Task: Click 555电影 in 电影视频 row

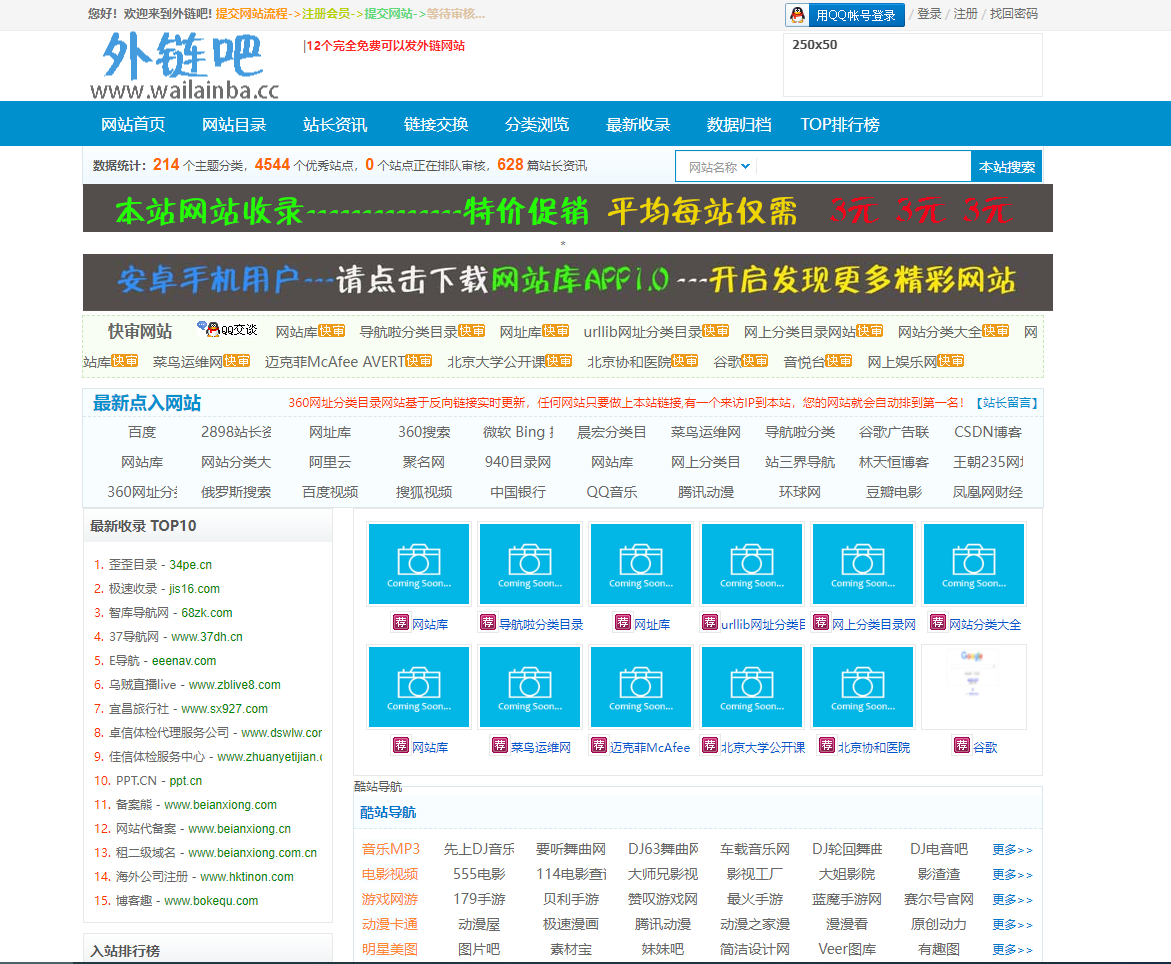Action: (479, 874)
